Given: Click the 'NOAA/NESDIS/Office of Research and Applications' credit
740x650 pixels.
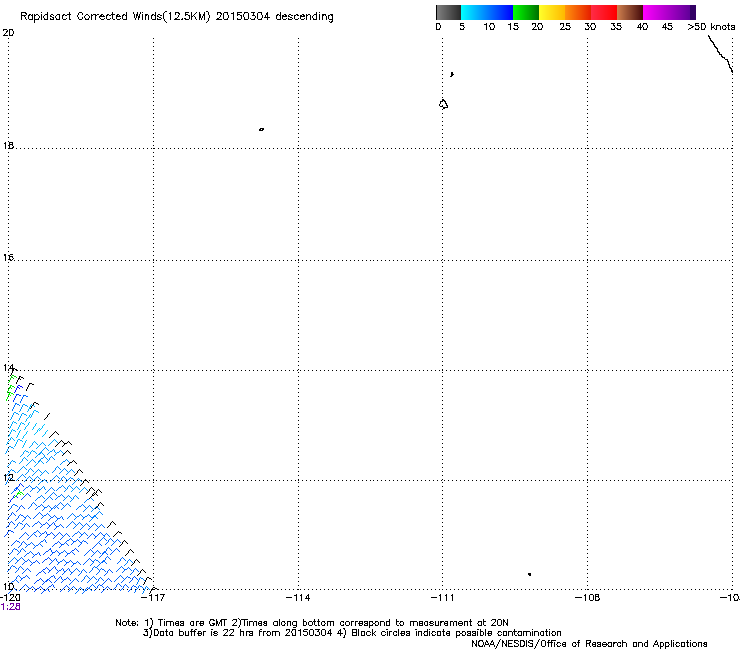Looking at the screenshot, I should [589, 644].
